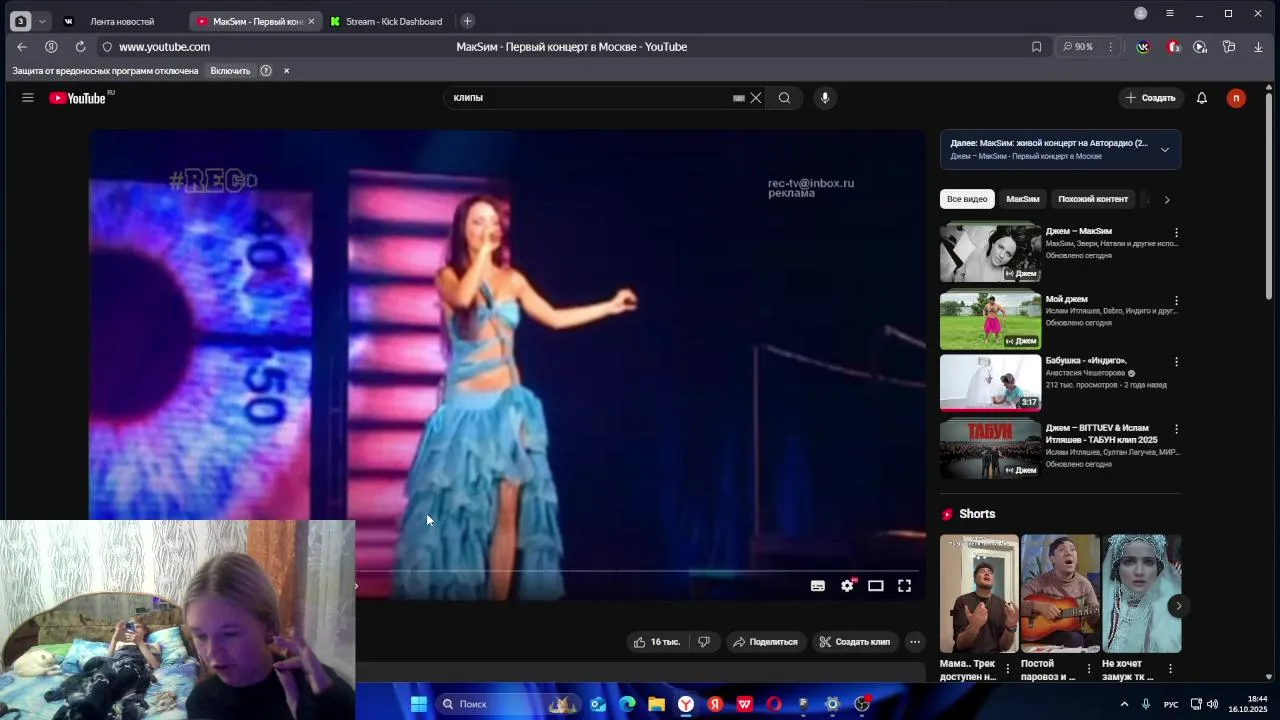The width and height of the screenshot is (1280, 720).
Task: Like the video (16 тыс.)
Action: [657, 642]
